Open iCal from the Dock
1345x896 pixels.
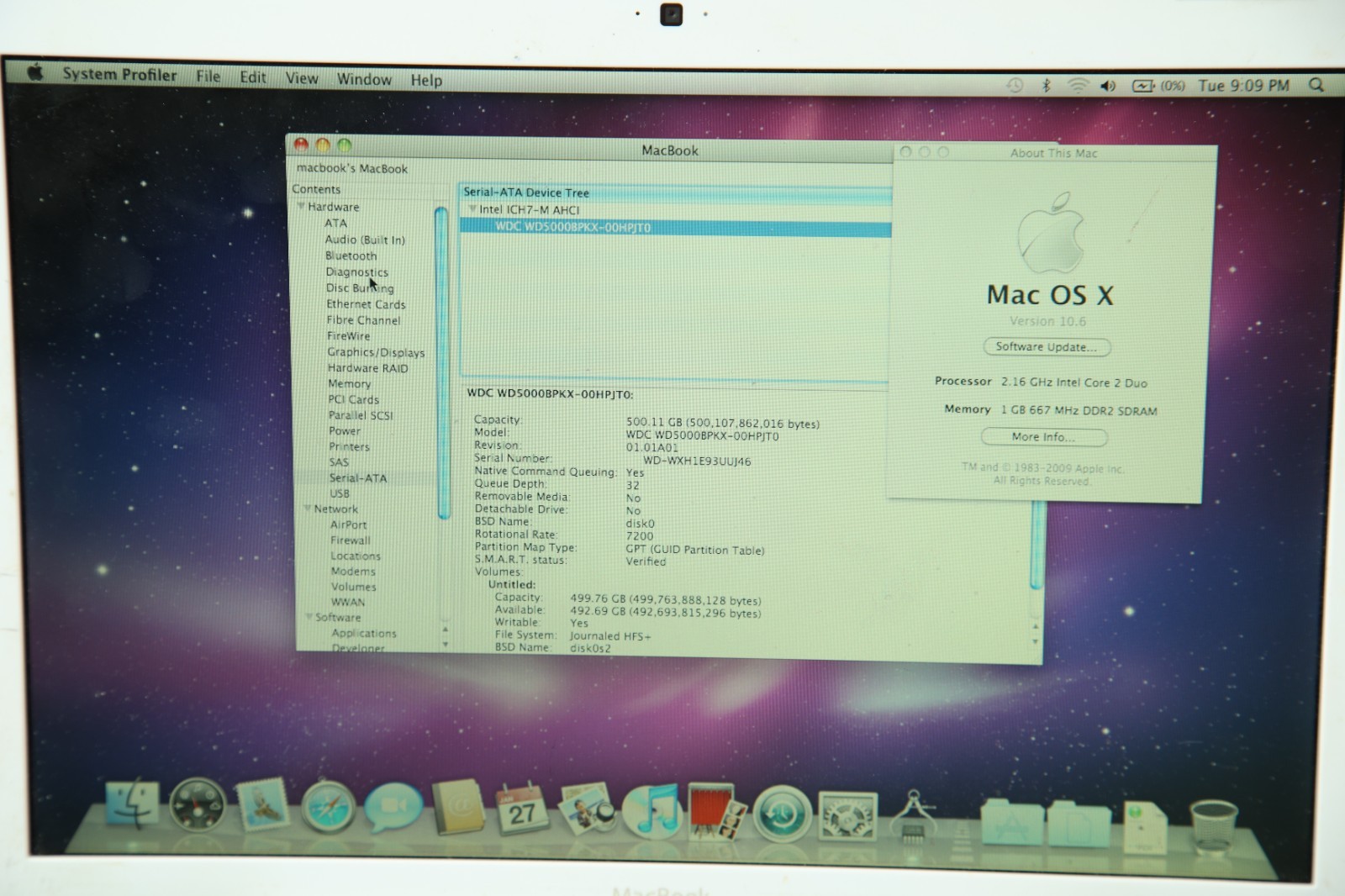521,809
